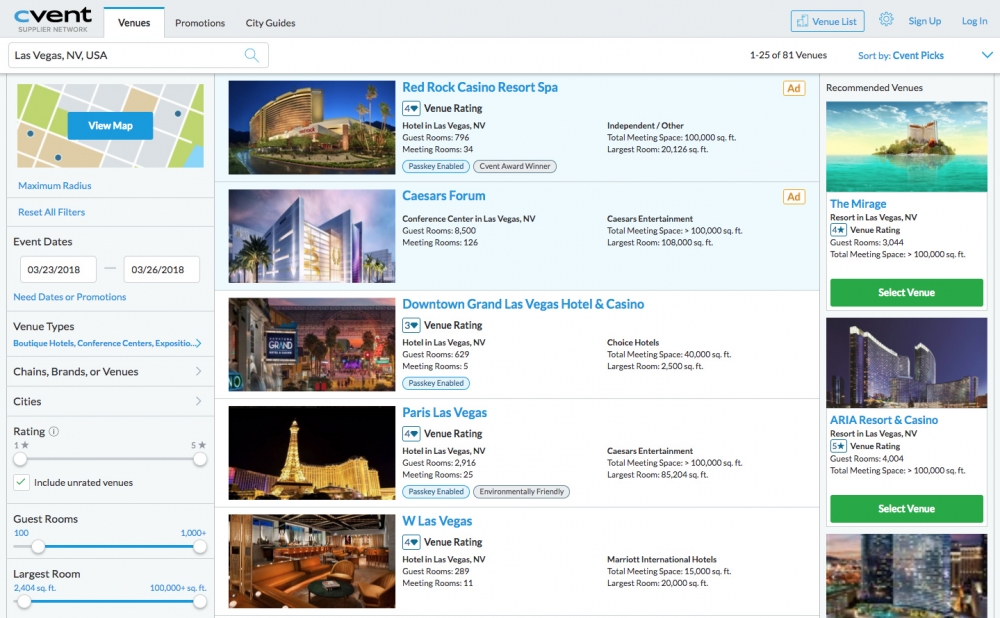Click the View Map button
The width and height of the screenshot is (1000, 618).
pyautogui.click(x=110, y=126)
